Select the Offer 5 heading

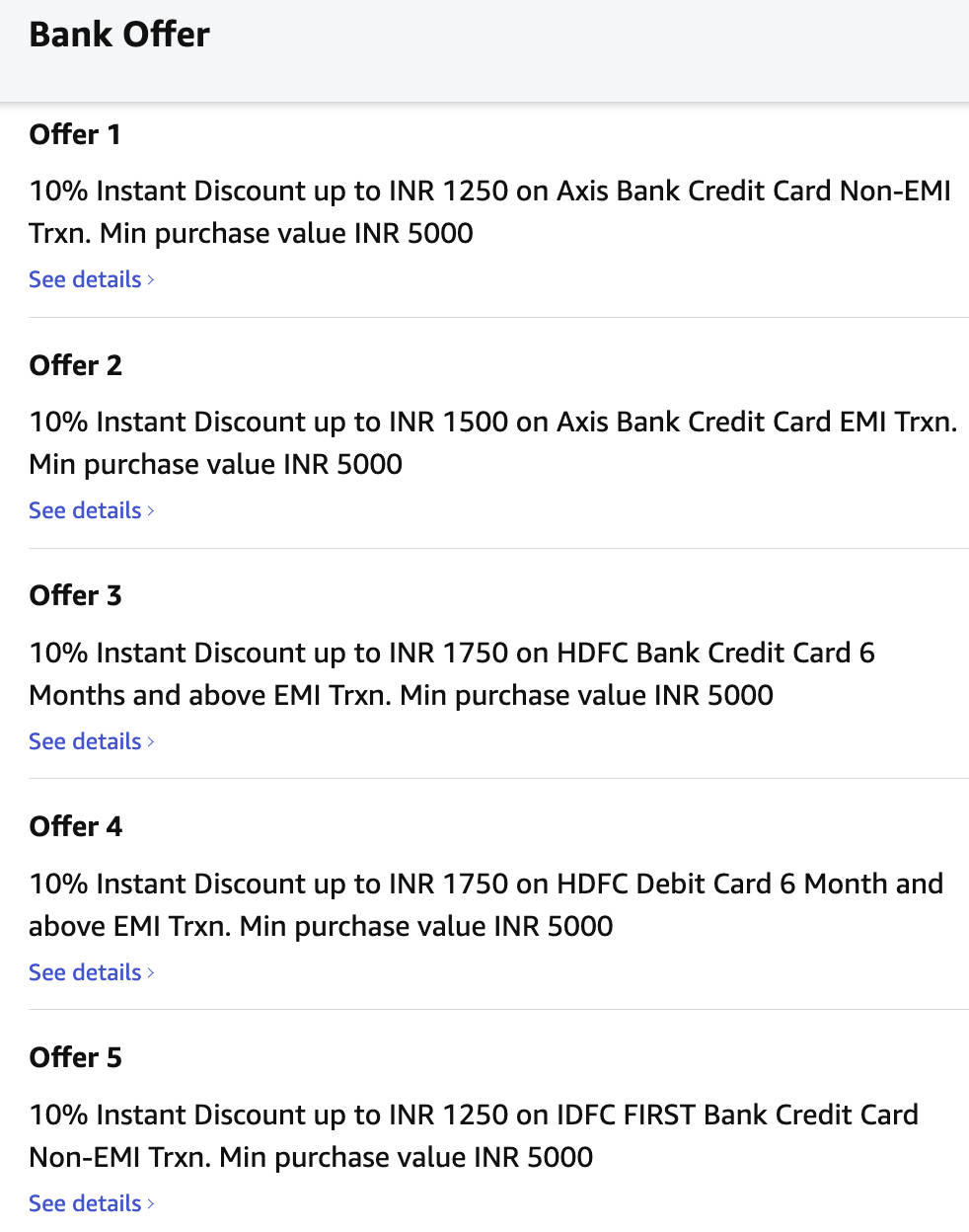point(75,1057)
